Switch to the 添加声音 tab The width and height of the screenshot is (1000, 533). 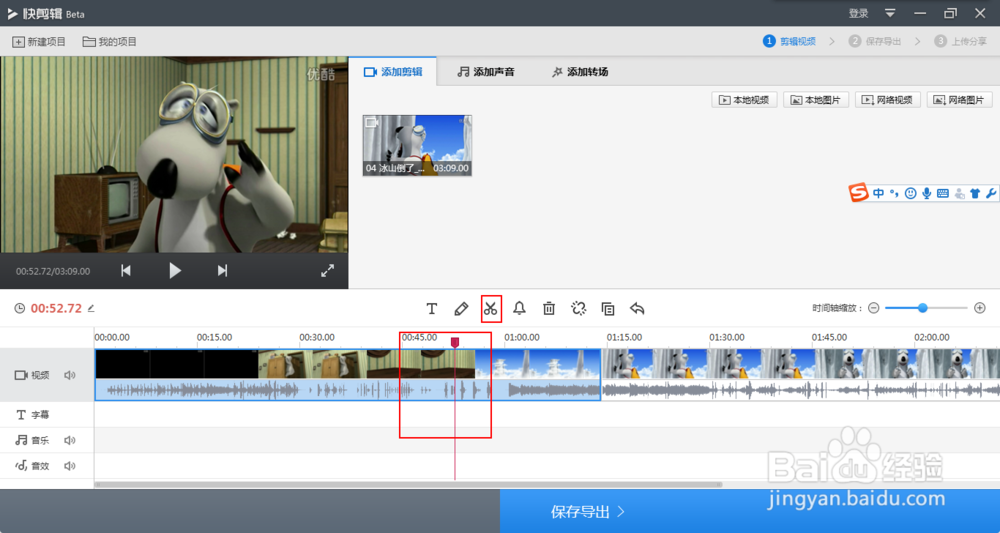486,71
